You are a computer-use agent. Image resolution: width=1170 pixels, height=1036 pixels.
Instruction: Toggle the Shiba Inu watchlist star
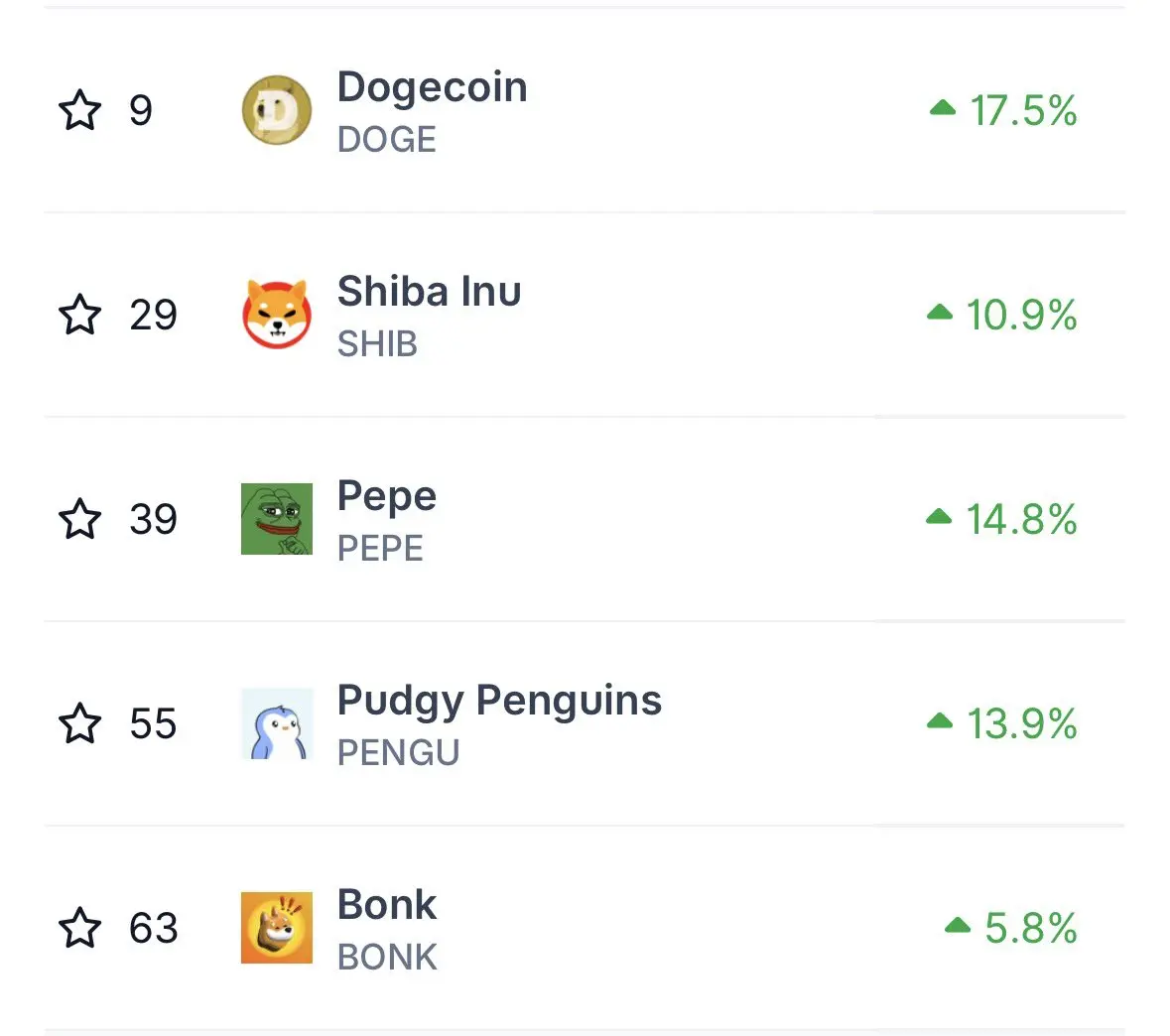point(79,315)
